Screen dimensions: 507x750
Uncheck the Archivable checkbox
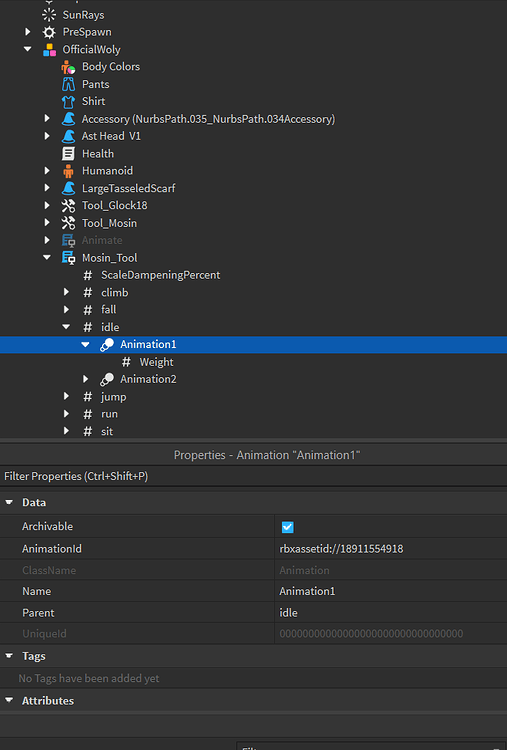coord(287,527)
